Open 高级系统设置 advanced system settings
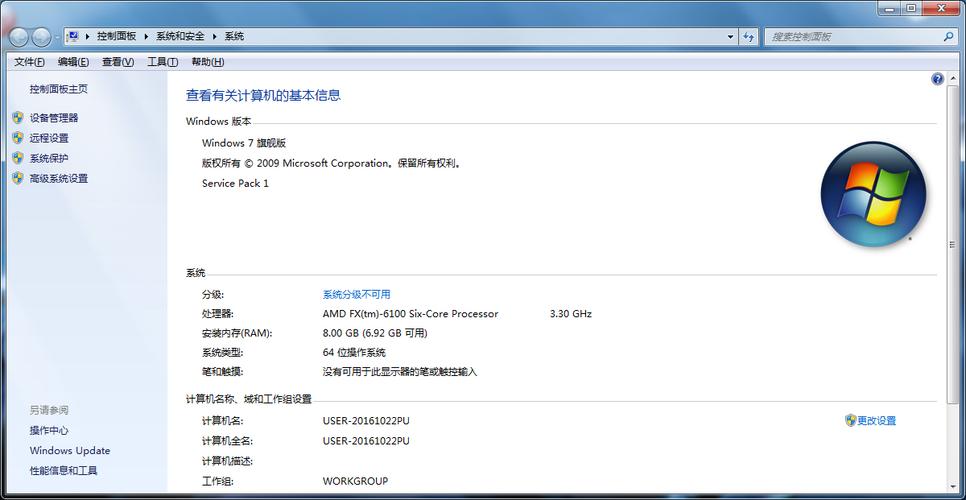966x500 pixels. click(59, 179)
